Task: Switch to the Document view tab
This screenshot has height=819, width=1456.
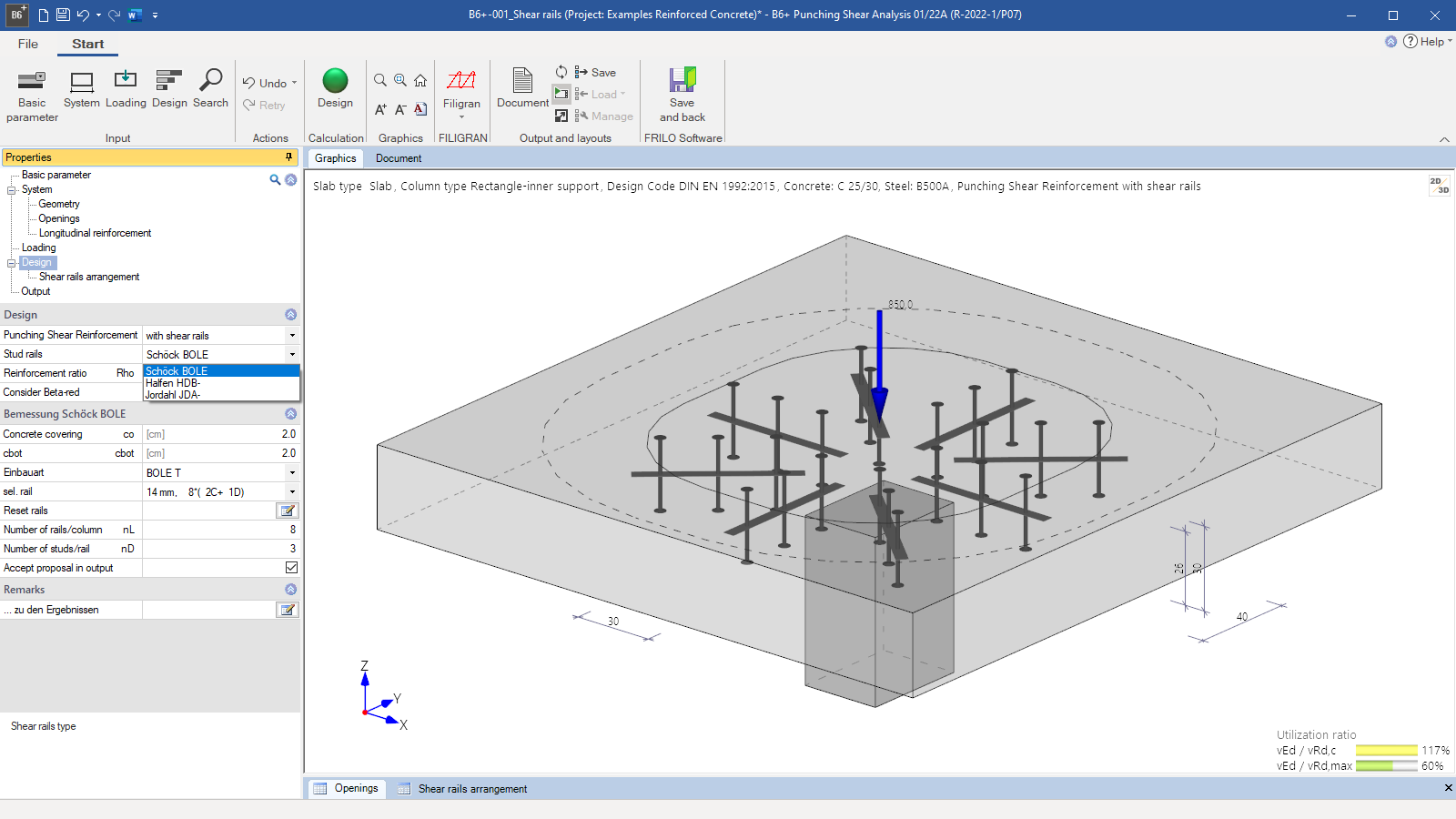Action: click(x=399, y=158)
